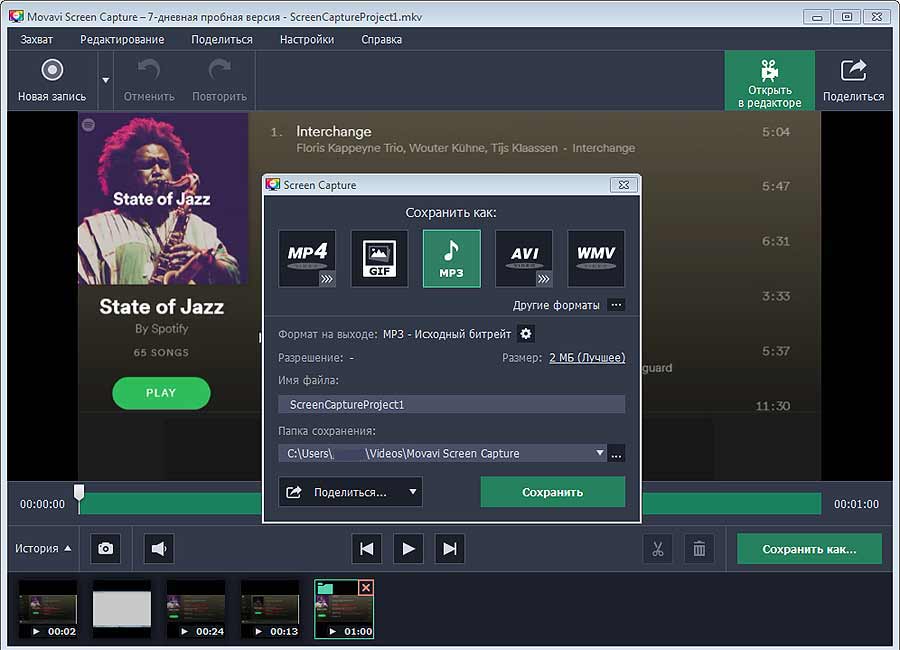This screenshot has width=900, height=650.
Task: Expand the История panel toggle
Action: tap(43, 548)
